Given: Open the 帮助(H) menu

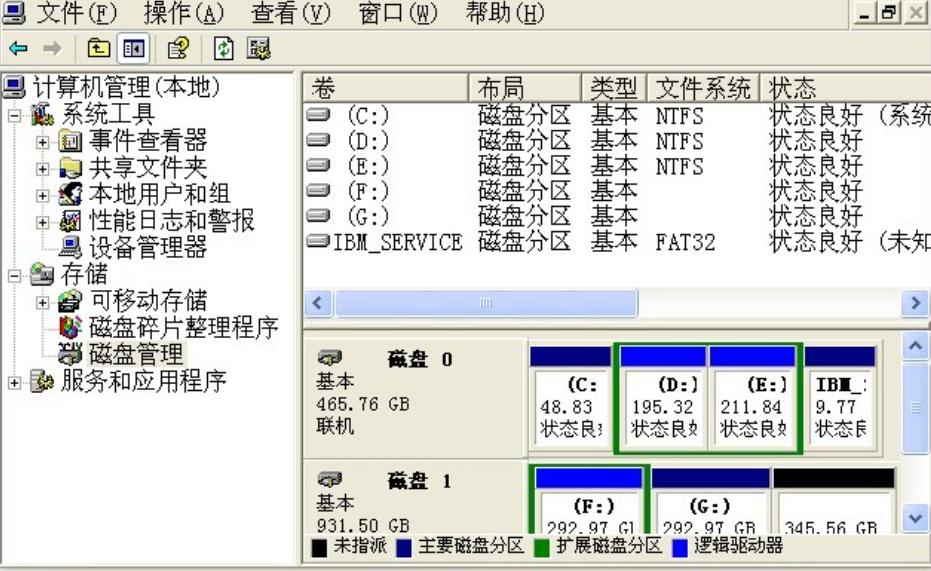Looking at the screenshot, I should 505,13.
